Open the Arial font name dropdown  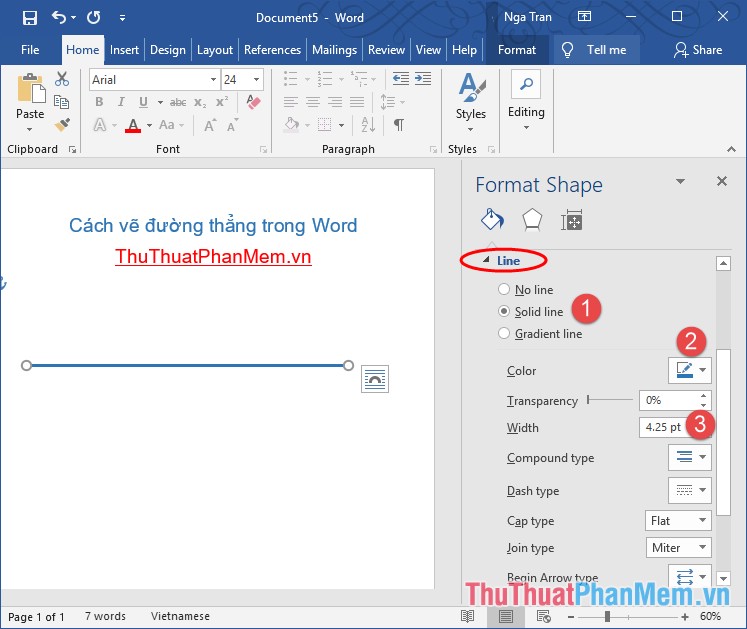pyautogui.click(x=213, y=80)
